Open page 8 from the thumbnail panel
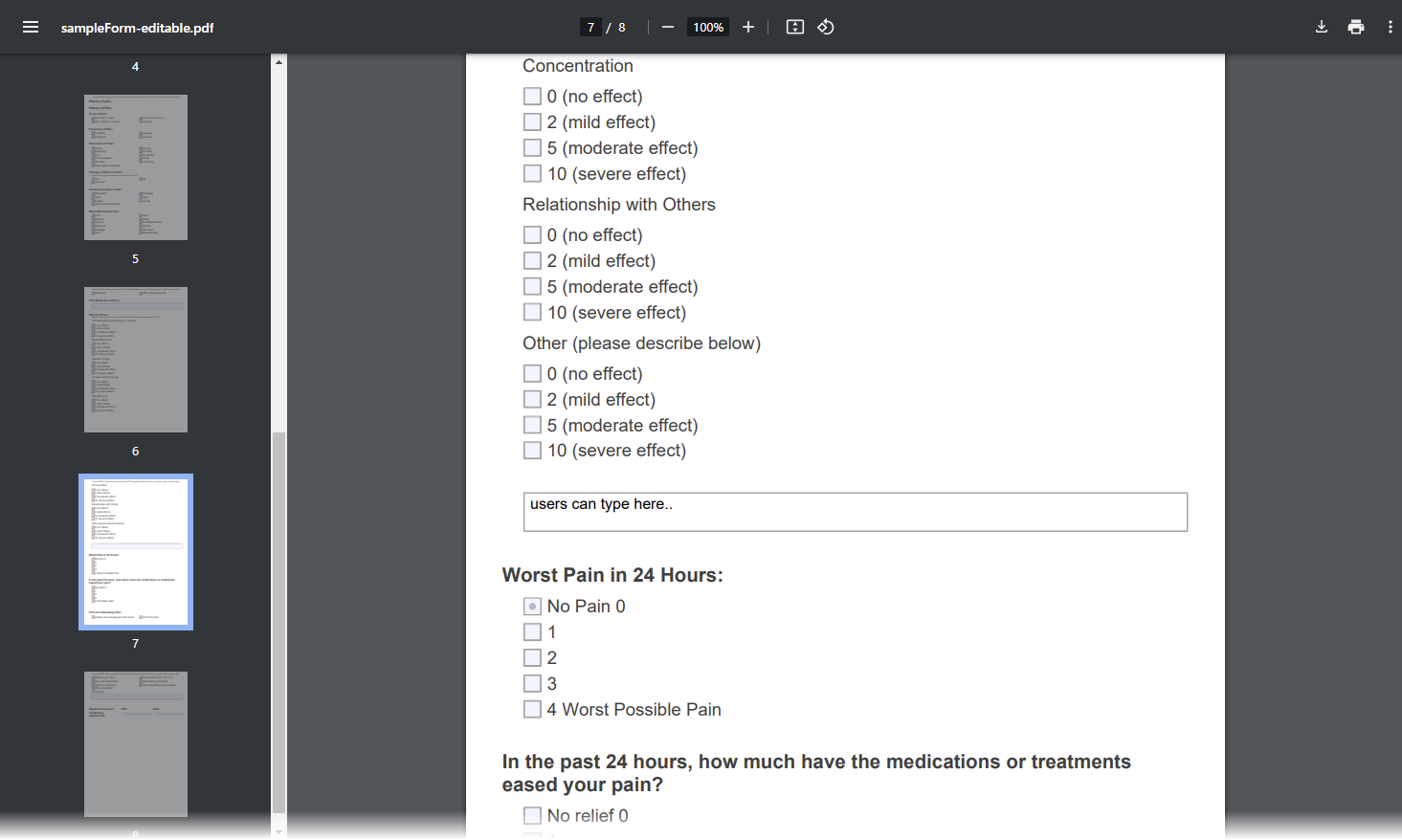The image size is (1402, 840). (135, 744)
